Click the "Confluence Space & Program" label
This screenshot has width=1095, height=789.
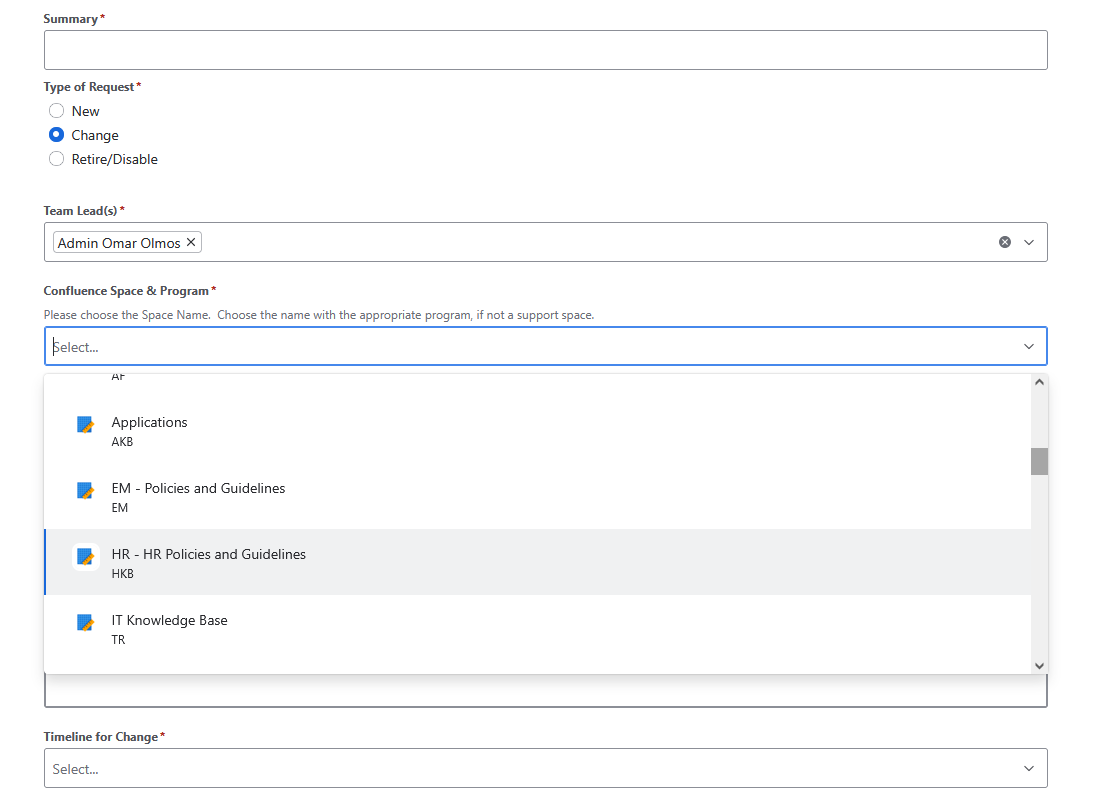[x=126, y=290]
